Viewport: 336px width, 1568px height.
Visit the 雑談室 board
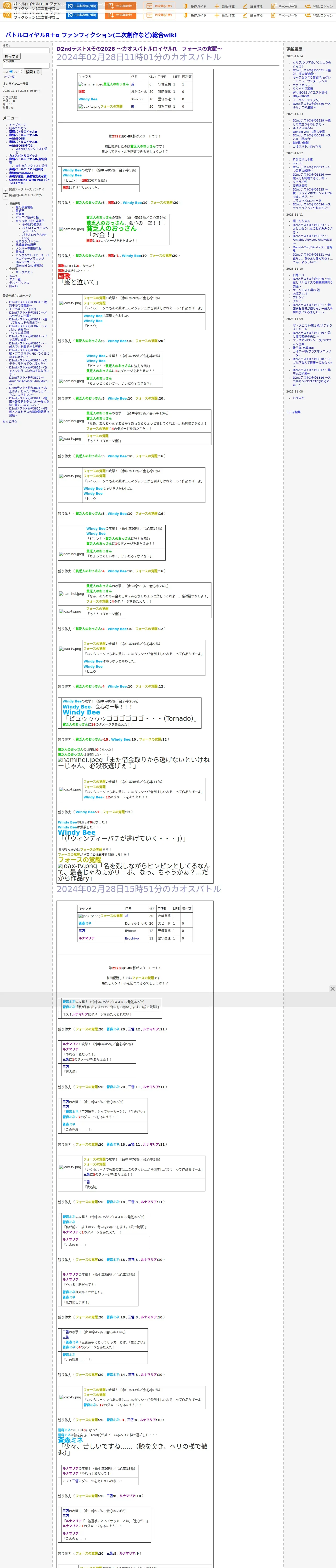tap(20, 211)
